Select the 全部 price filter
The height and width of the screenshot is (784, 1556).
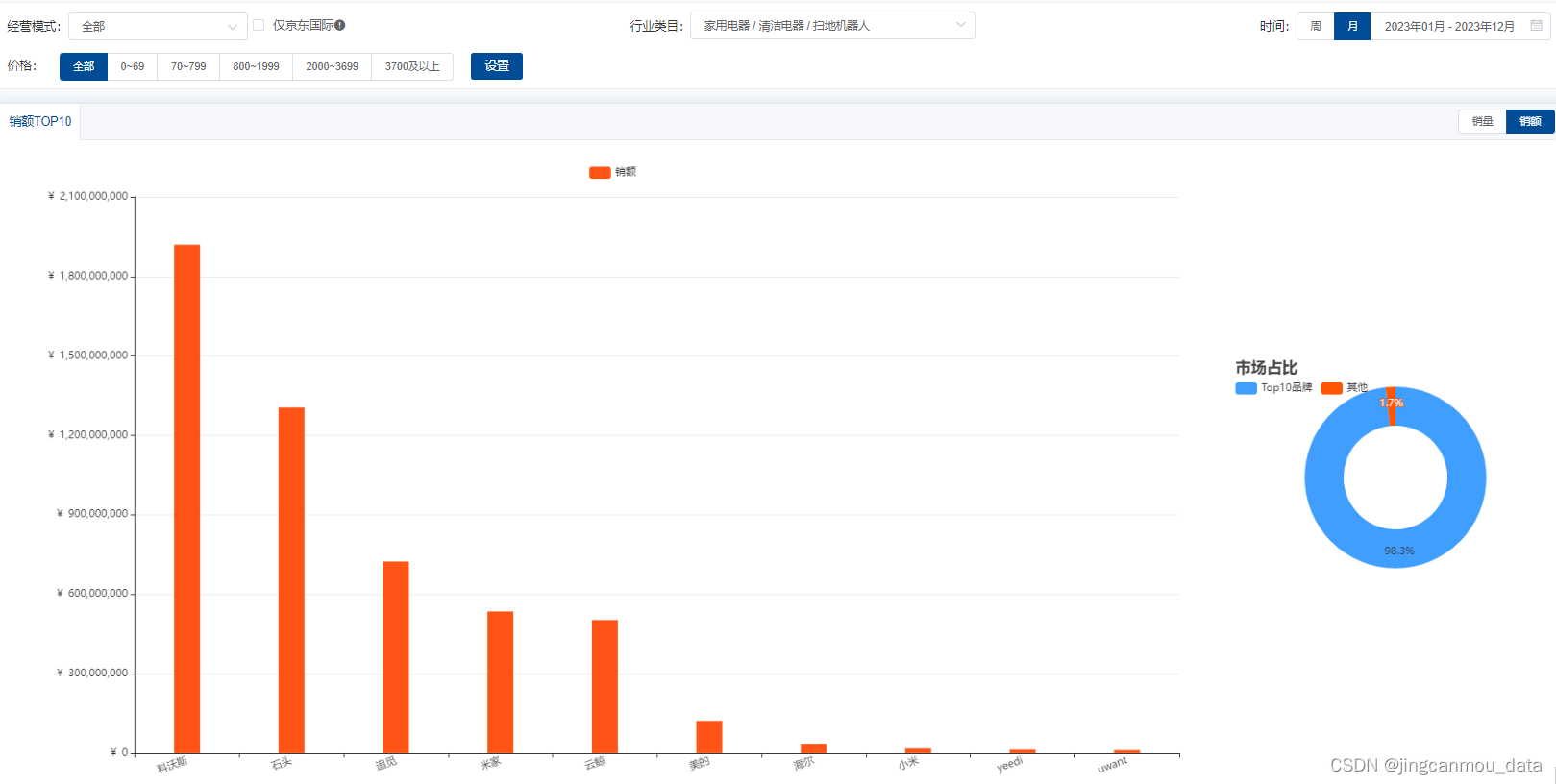tap(84, 66)
